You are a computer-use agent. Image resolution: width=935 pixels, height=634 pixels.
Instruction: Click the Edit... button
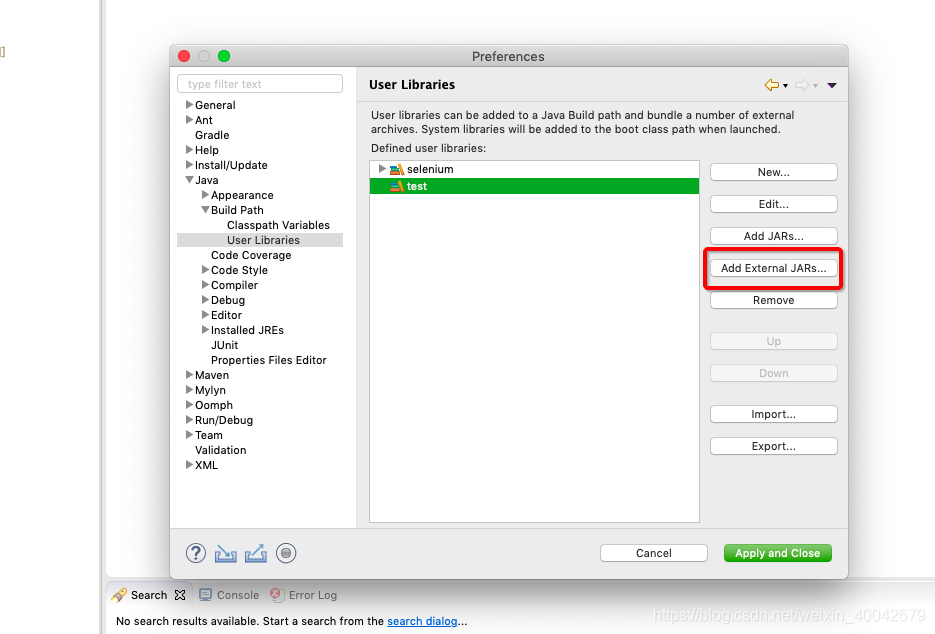(773, 205)
